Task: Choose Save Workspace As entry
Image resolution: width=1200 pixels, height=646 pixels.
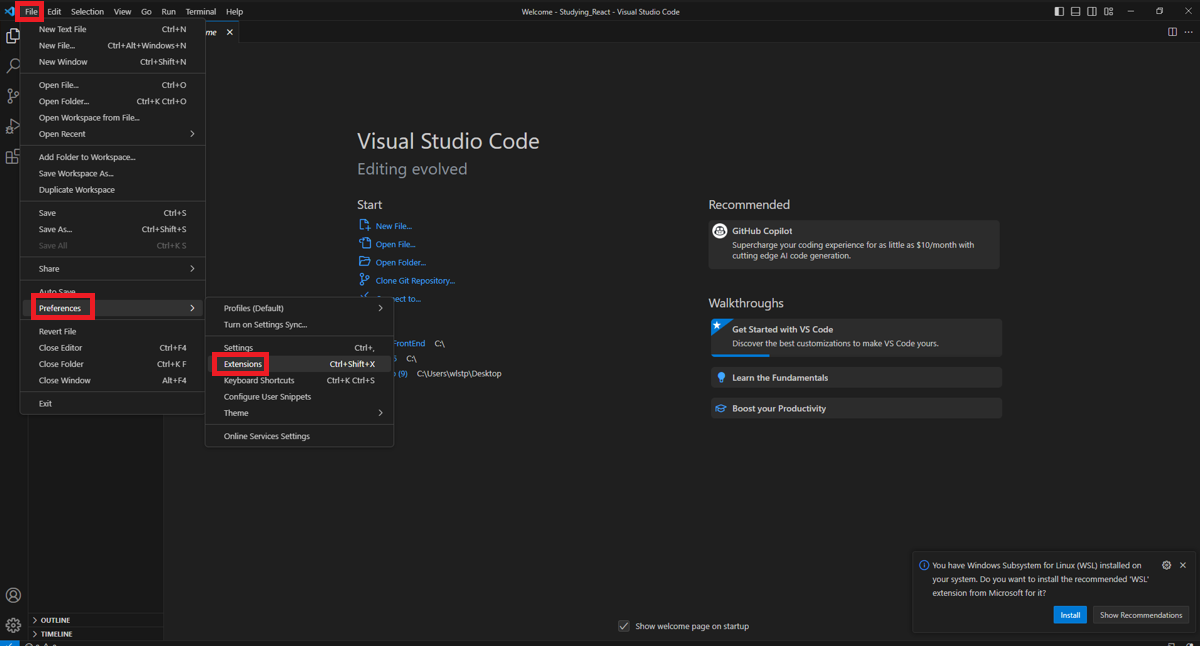Action: point(112,173)
